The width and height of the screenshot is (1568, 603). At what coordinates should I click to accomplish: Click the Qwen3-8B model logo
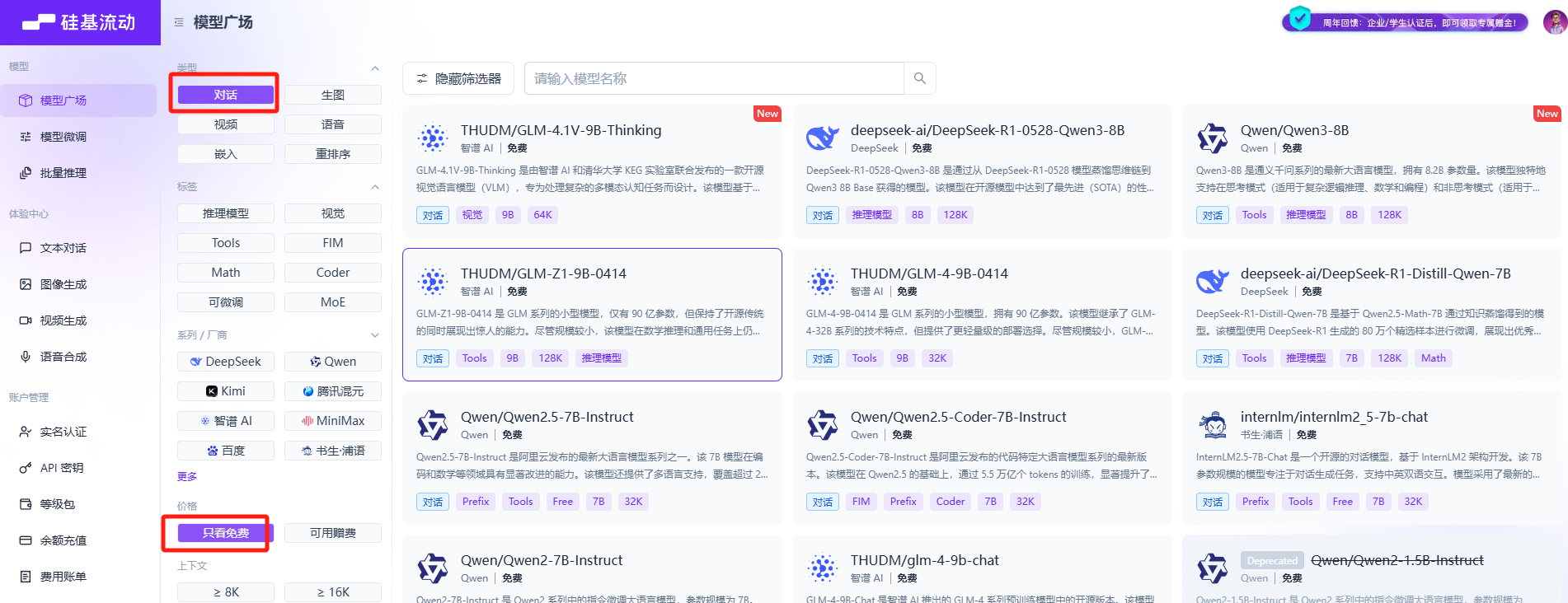click(1213, 138)
